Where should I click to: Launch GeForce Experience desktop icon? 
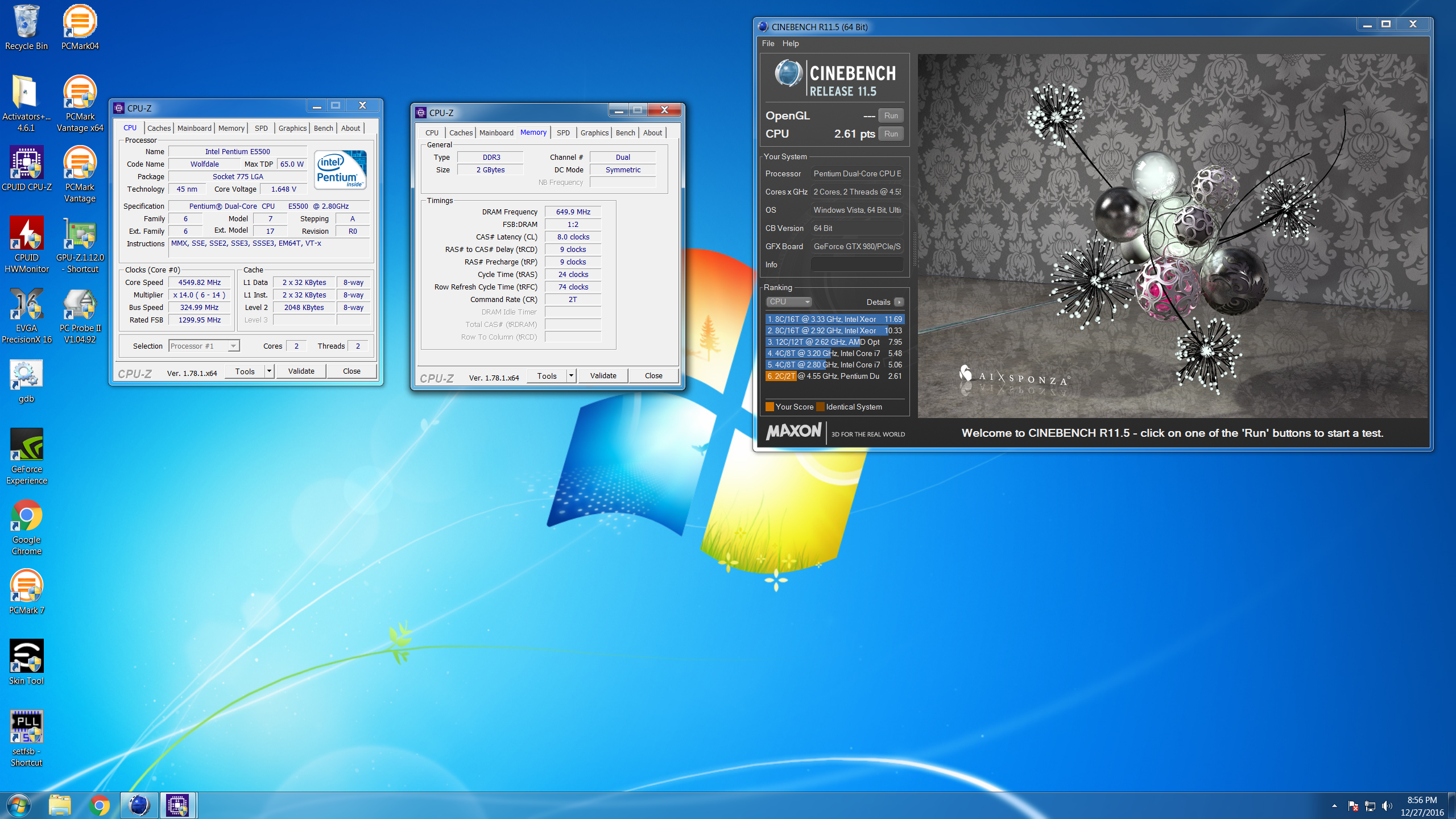pyautogui.click(x=26, y=456)
